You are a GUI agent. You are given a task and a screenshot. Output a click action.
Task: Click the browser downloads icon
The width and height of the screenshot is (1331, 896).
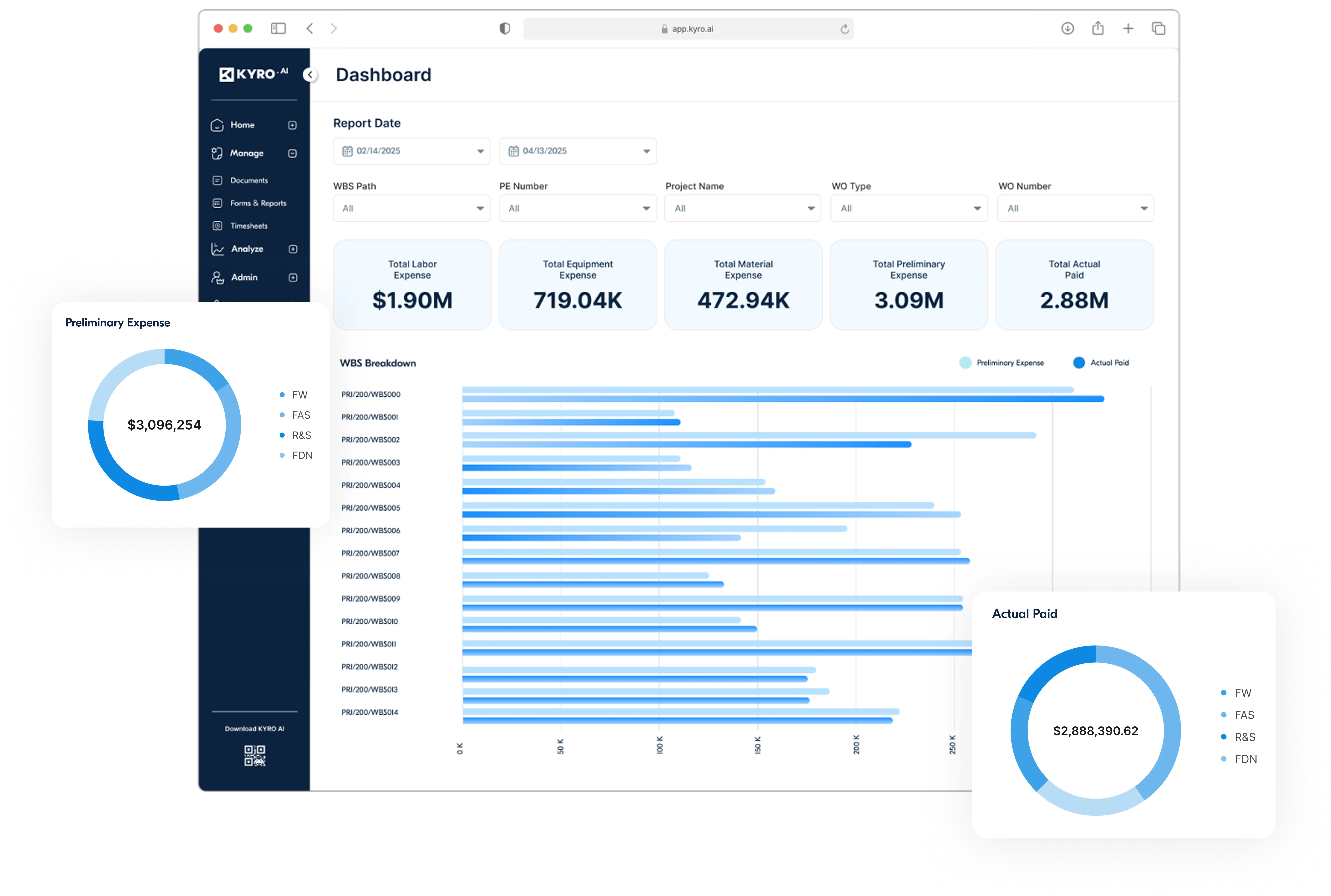[1067, 29]
